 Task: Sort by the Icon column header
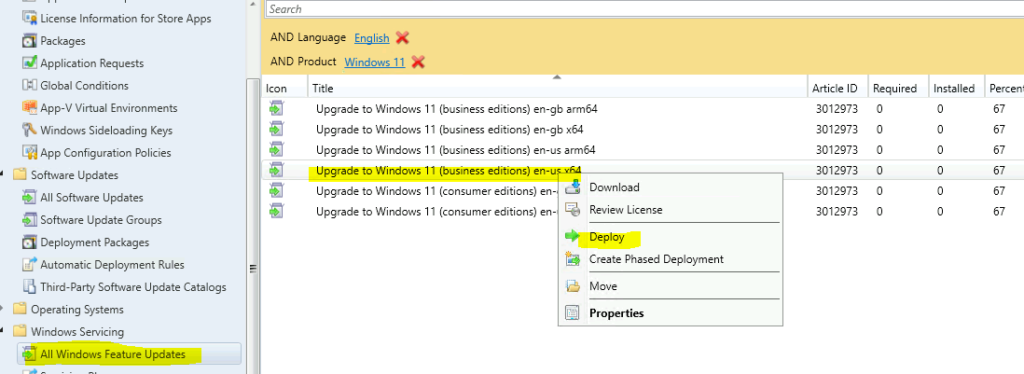pyautogui.click(x=284, y=88)
